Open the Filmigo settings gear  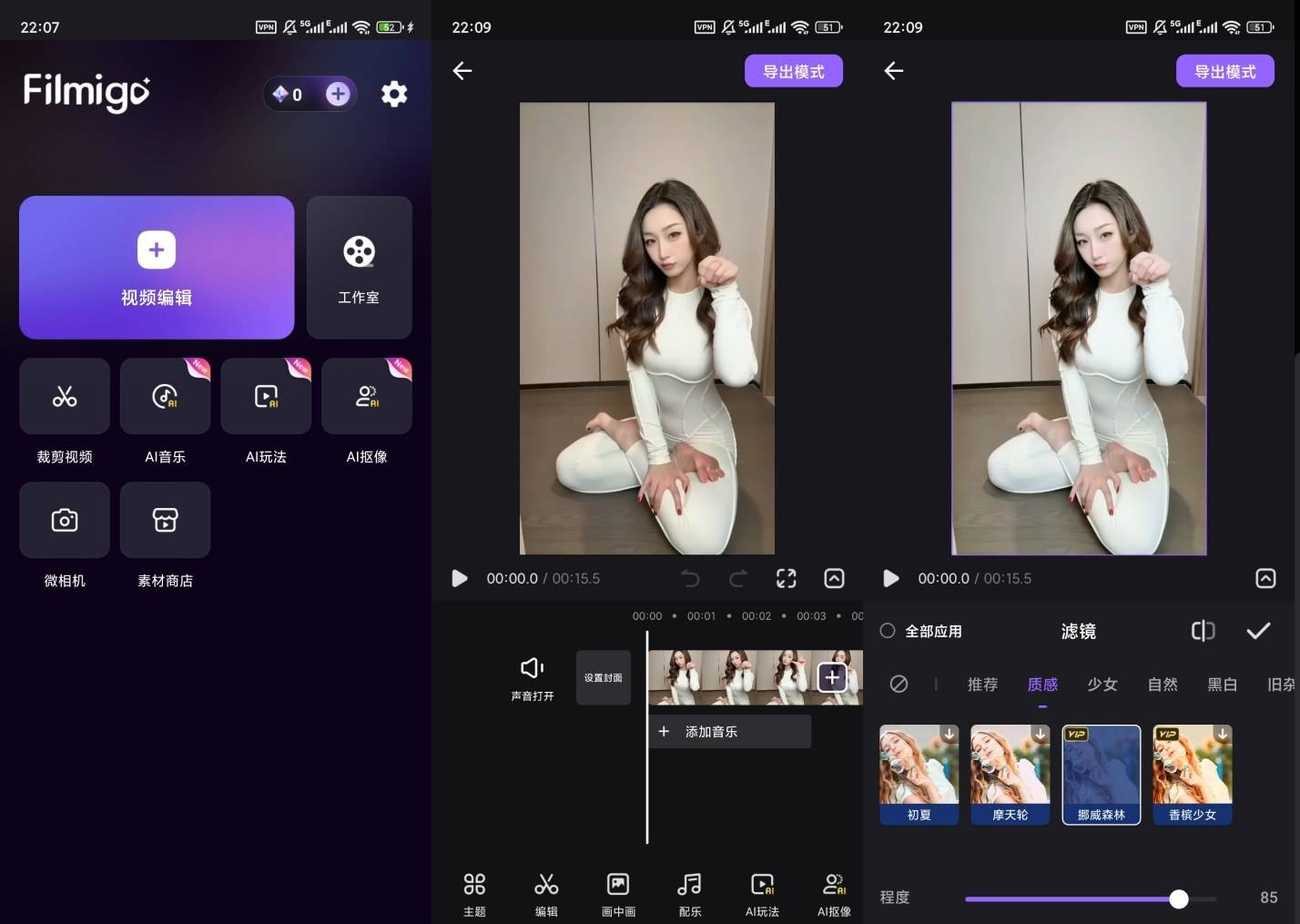pyautogui.click(x=393, y=94)
